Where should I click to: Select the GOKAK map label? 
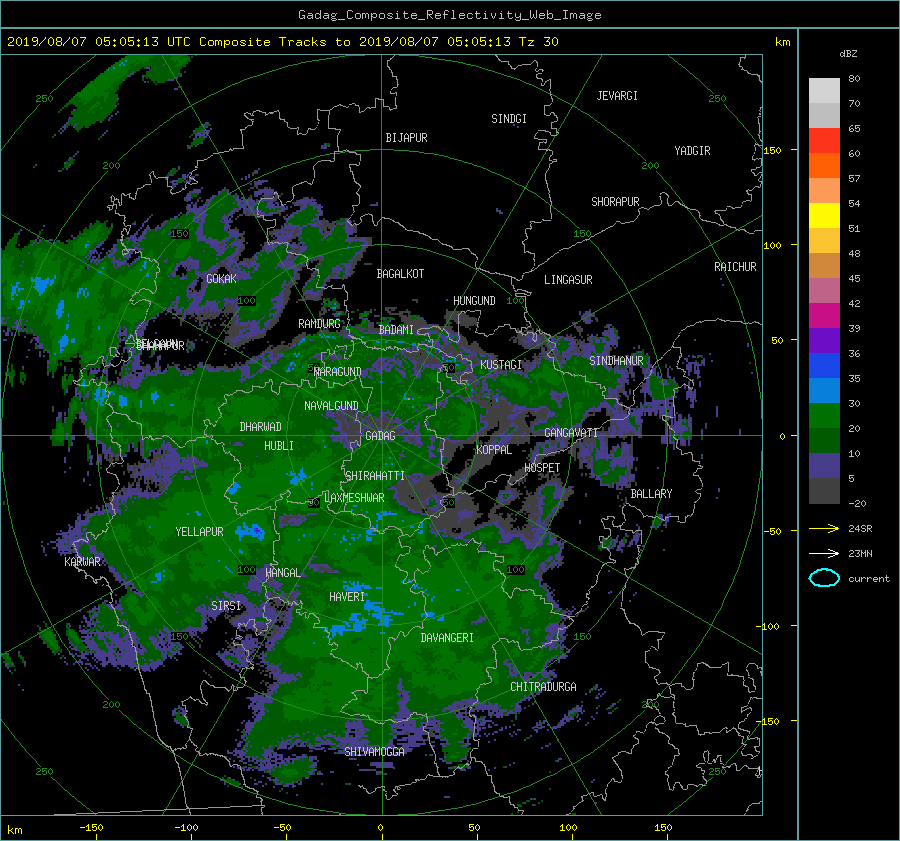[x=222, y=279]
